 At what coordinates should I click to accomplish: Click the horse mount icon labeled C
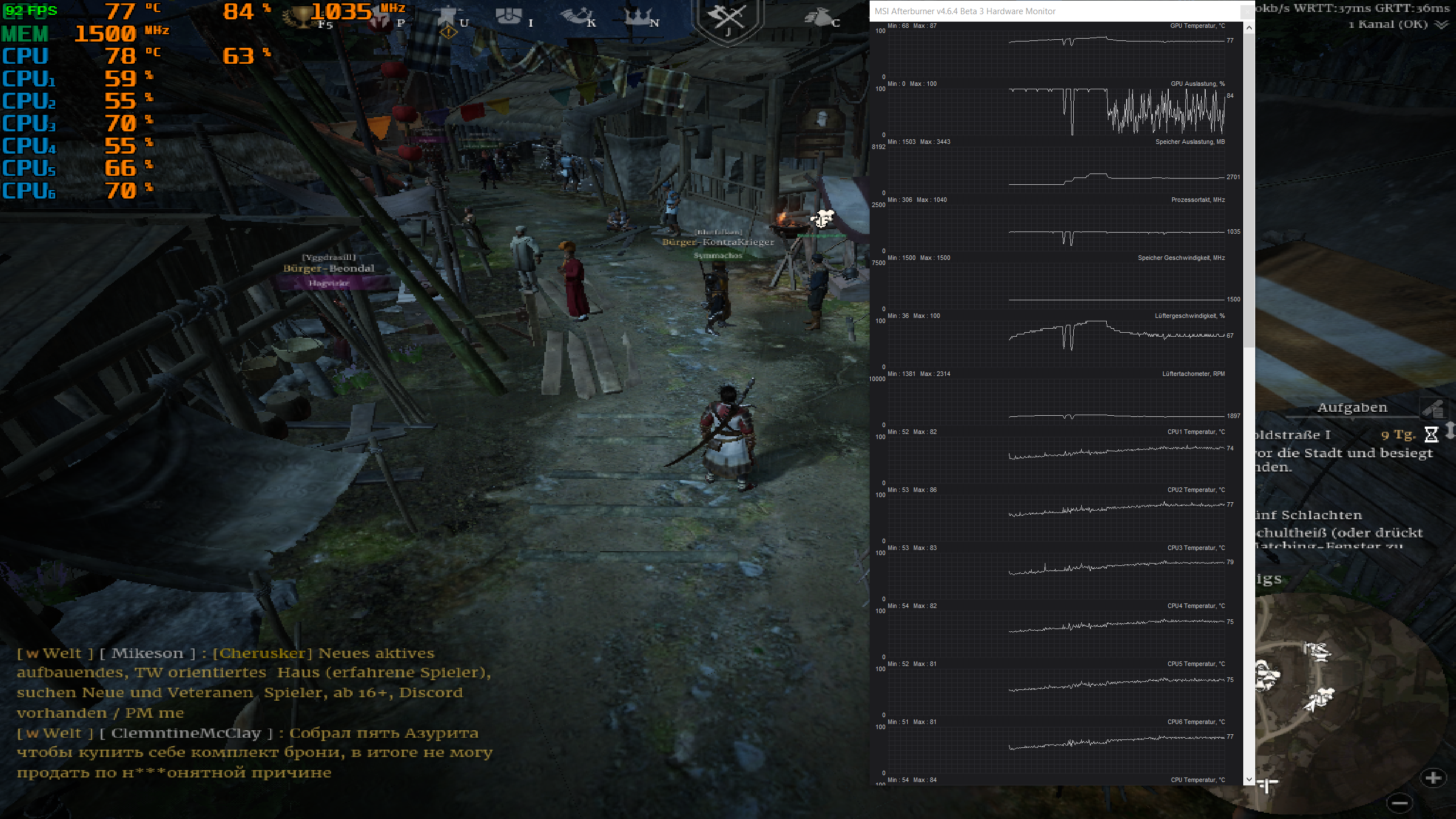818,17
